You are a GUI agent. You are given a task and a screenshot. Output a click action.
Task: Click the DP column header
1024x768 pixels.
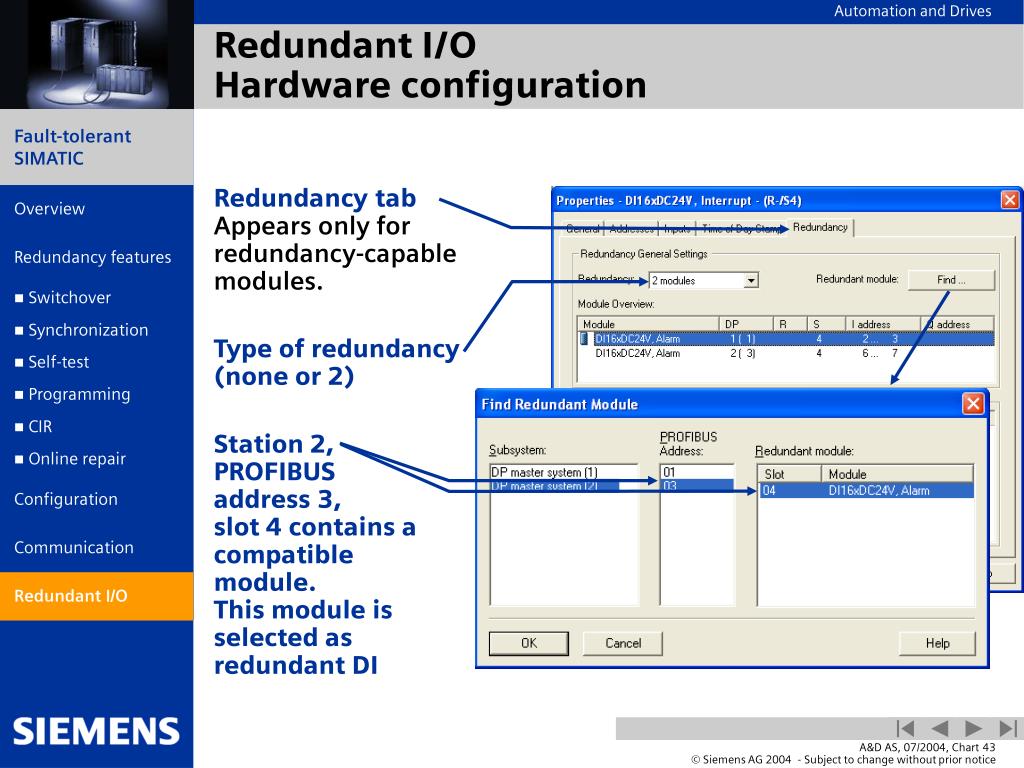click(746, 324)
